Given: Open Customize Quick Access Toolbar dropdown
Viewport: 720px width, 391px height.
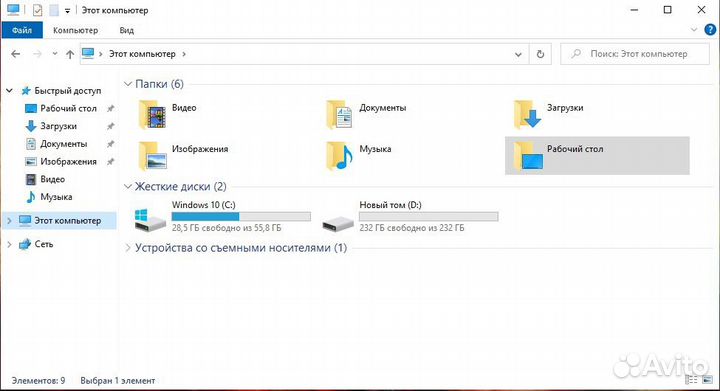Looking at the screenshot, I should (67, 11).
